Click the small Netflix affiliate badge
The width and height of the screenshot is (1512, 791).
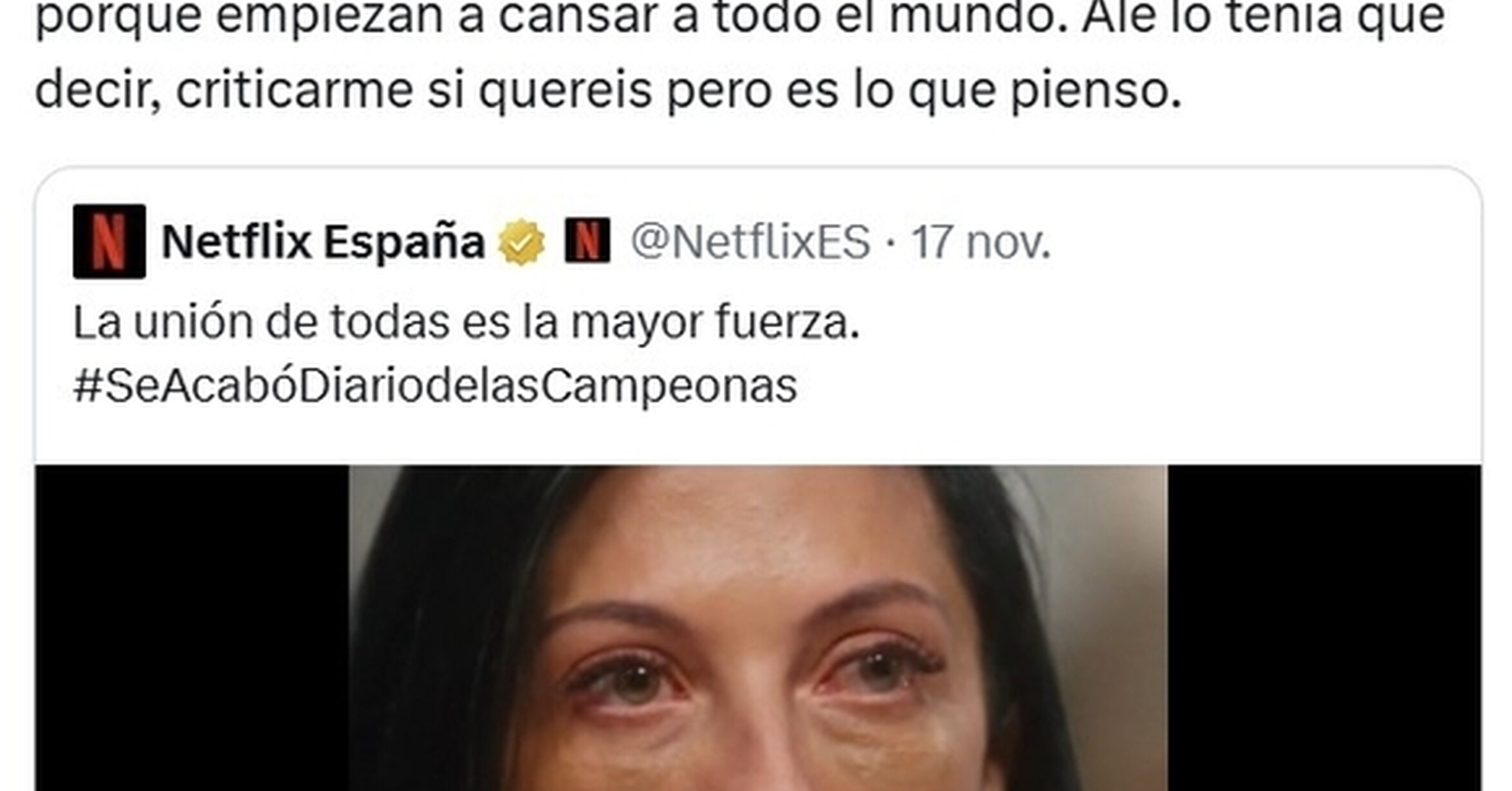click(x=587, y=240)
